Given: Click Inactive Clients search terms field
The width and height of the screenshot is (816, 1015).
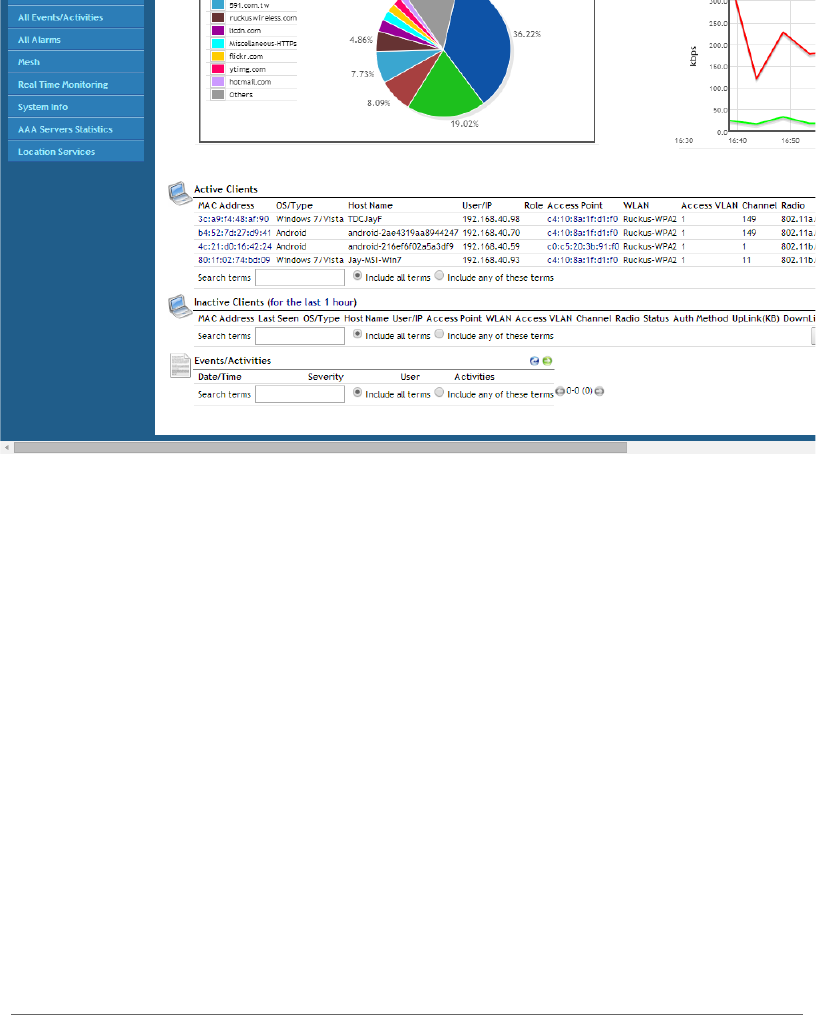Looking at the screenshot, I should click(300, 336).
